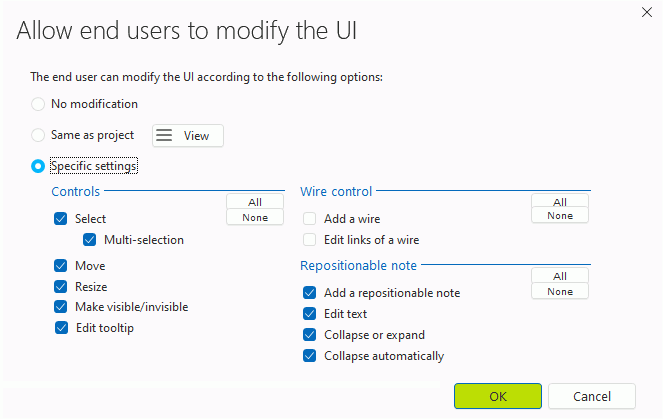The width and height of the screenshot is (663, 419).
Task: Toggle Make visible/invisible checkbox
Action: click(60, 307)
